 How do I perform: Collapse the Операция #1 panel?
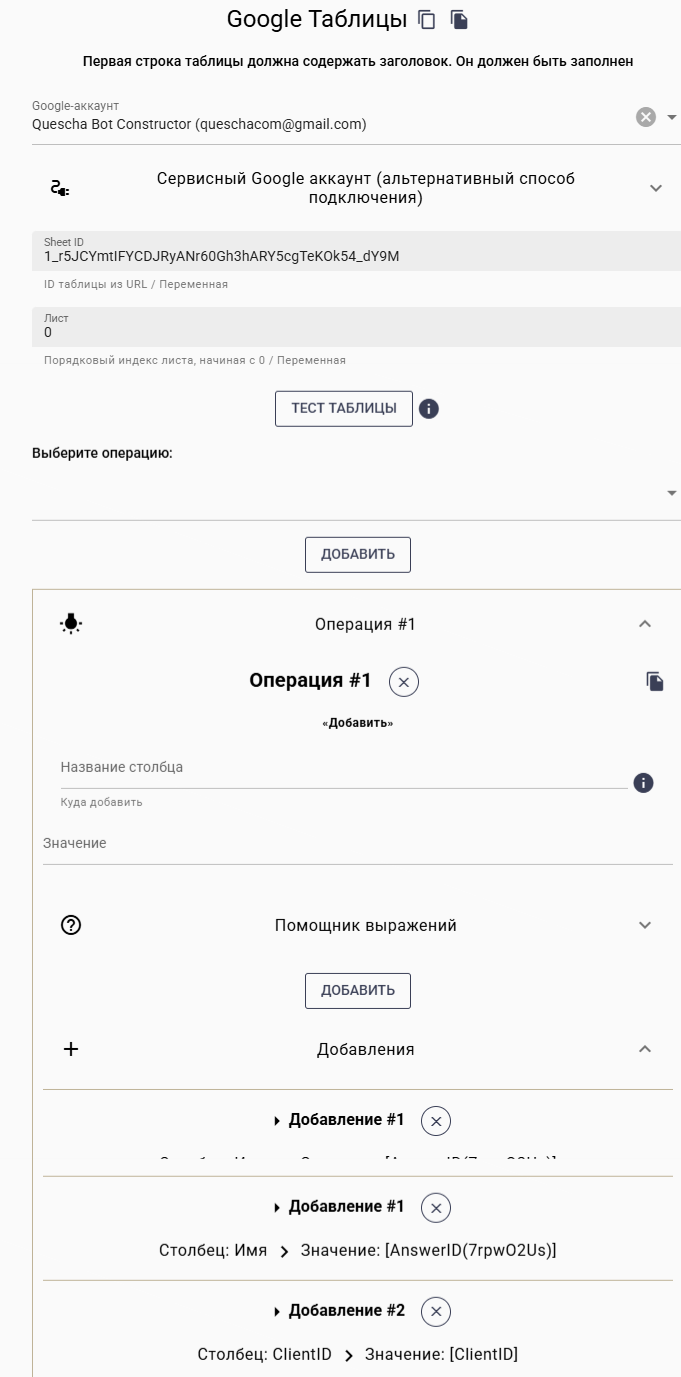(x=645, y=623)
